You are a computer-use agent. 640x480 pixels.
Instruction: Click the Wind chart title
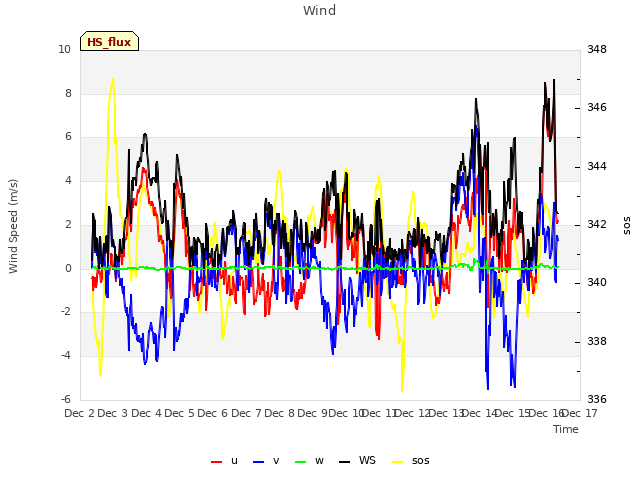tap(320, 10)
